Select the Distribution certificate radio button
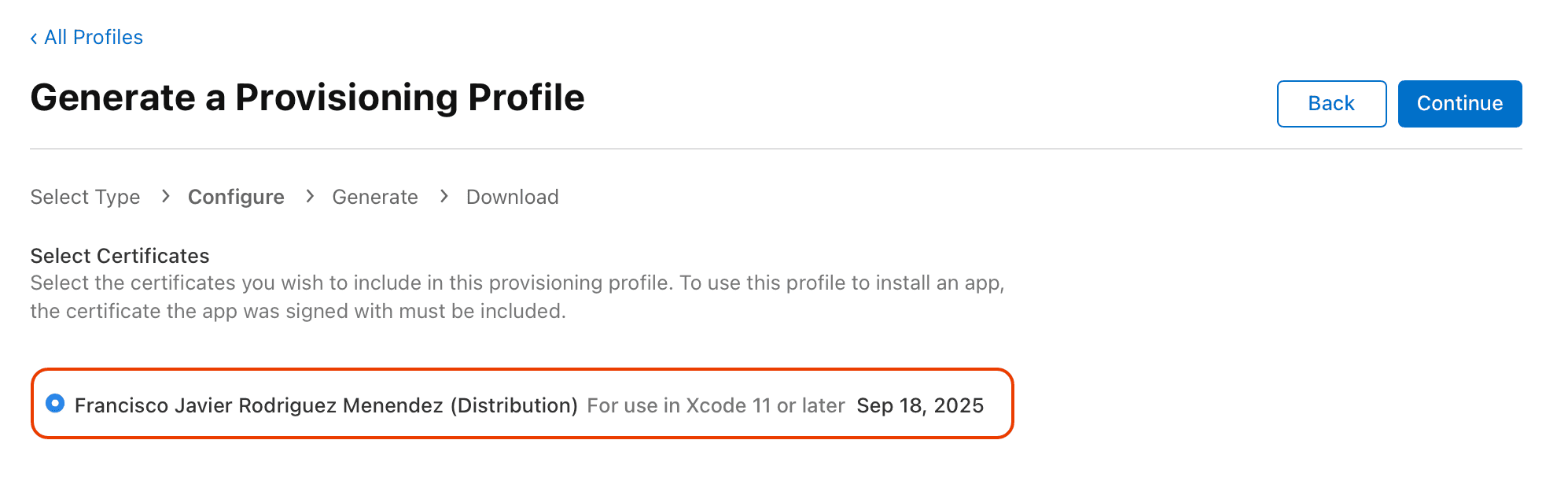 pos(55,404)
